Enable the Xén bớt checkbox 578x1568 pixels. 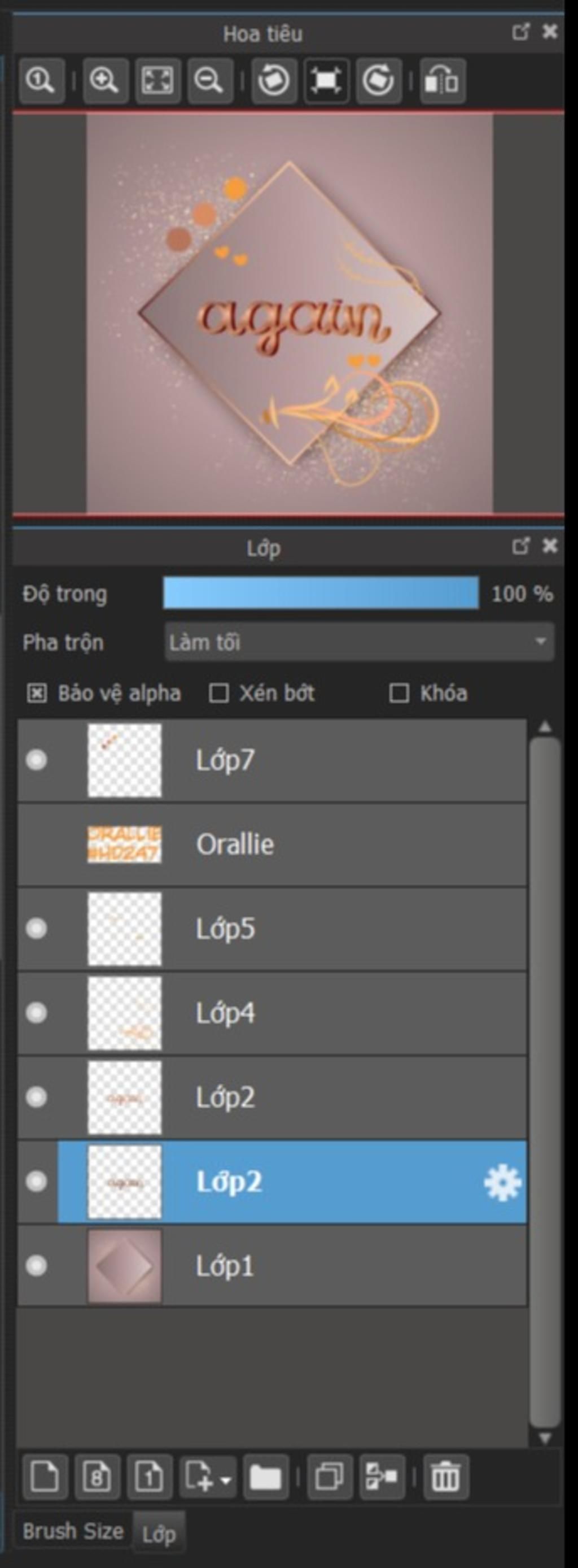click(218, 692)
